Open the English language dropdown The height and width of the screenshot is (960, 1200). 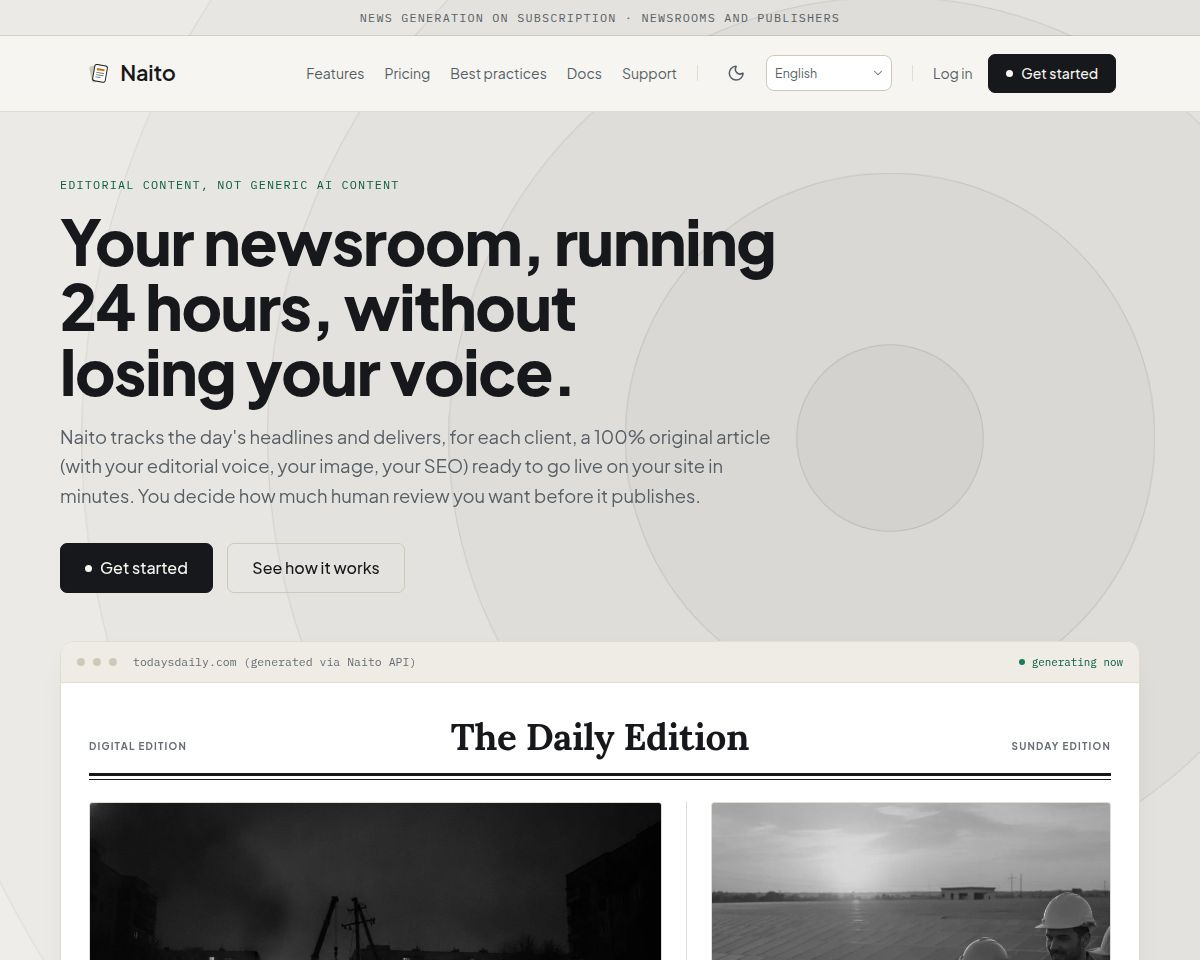coord(828,73)
